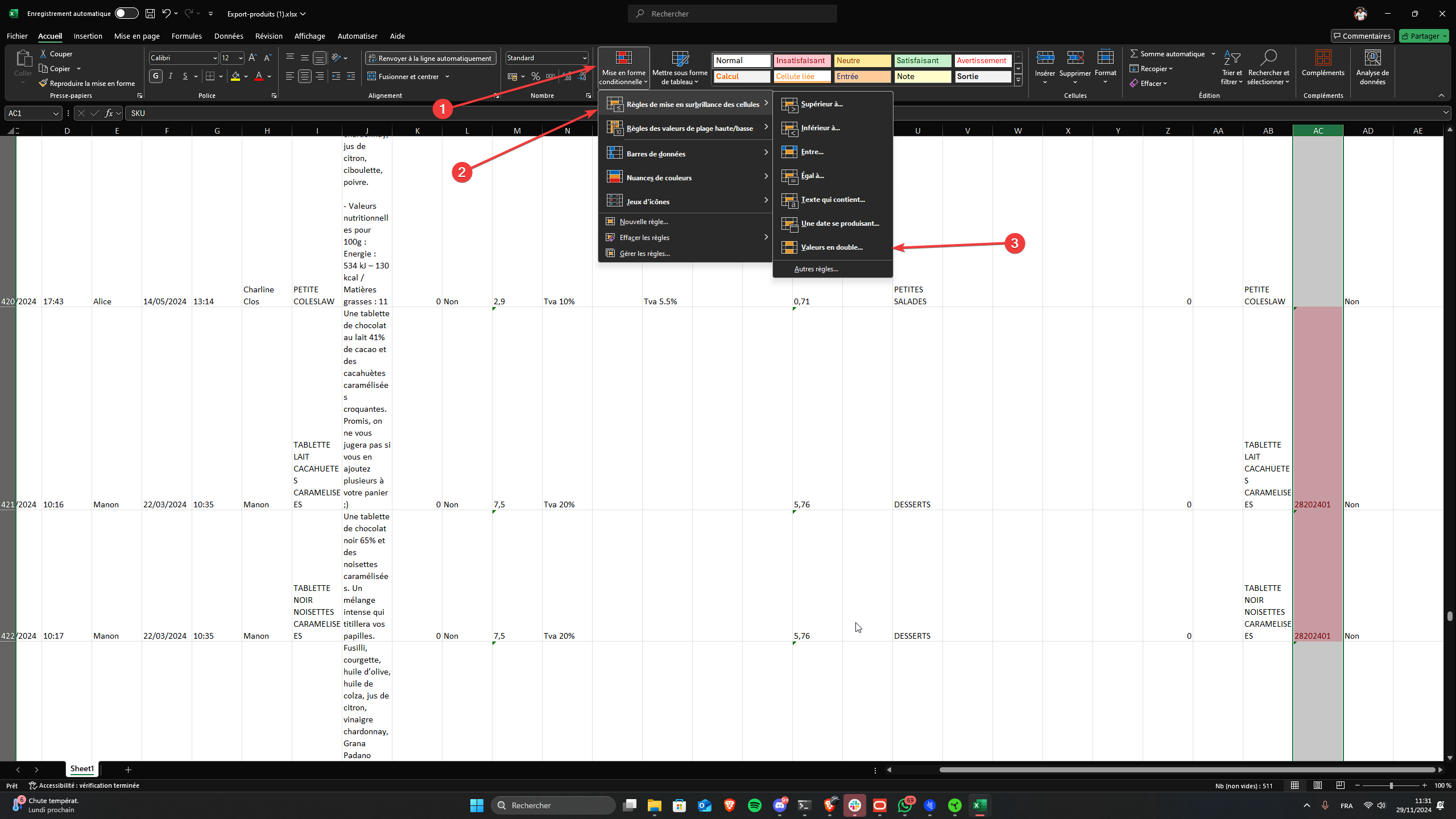This screenshot has width=1456, height=819.
Task: Click Nouvelle règle...
Action: tap(686, 222)
